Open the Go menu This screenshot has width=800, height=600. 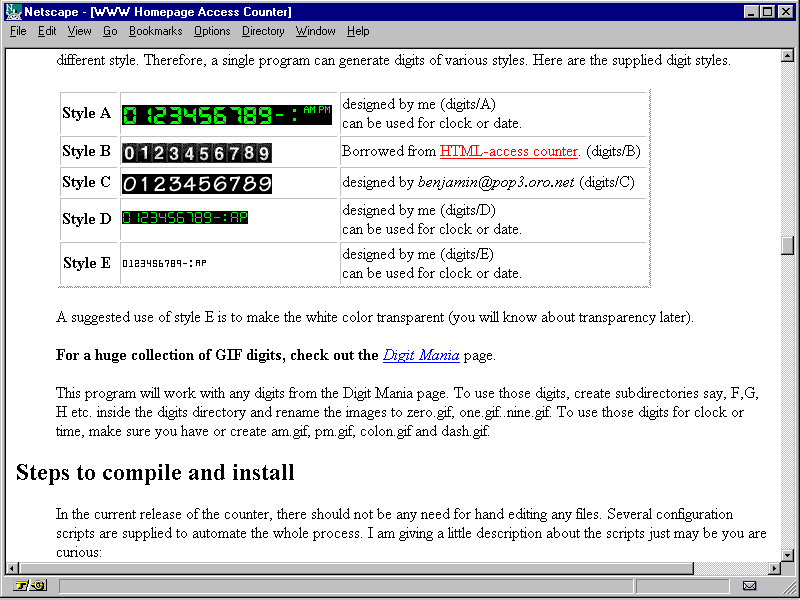click(x=110, y=31)
